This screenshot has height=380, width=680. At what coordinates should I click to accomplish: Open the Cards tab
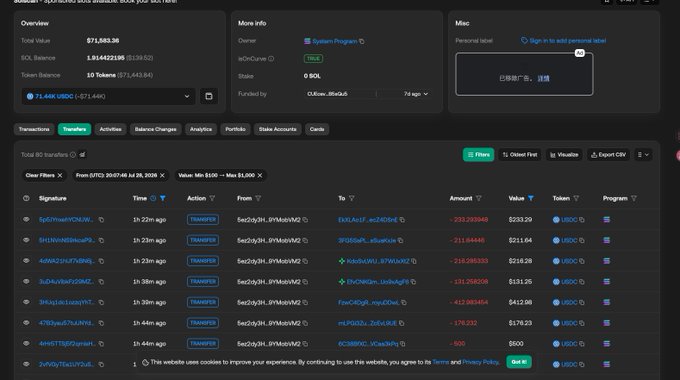(x=317, y=129)
